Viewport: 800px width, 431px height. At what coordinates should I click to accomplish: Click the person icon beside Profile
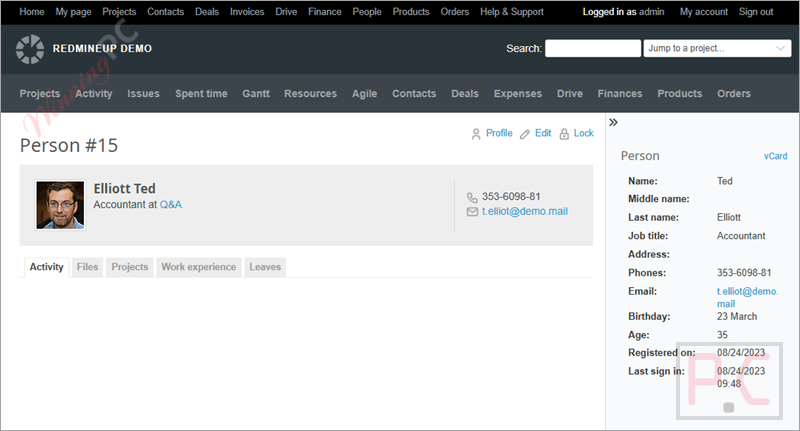[x=476, y=134]
